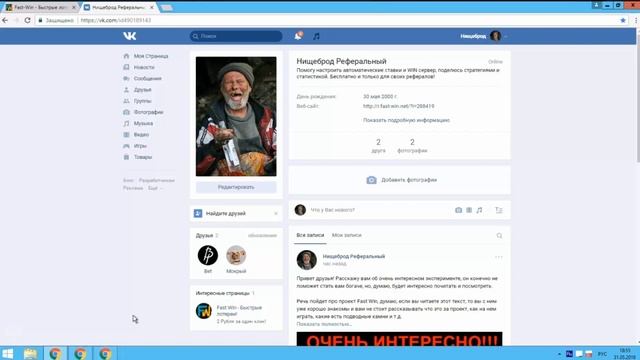
Task: Click Реклама footer link in sidebar
Action: [133, 188]
